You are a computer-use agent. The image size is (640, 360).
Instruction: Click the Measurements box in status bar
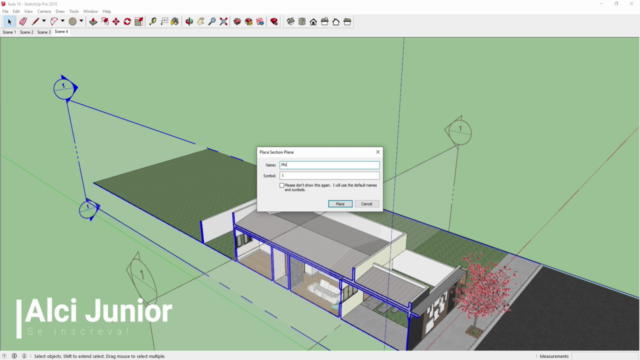605,356
